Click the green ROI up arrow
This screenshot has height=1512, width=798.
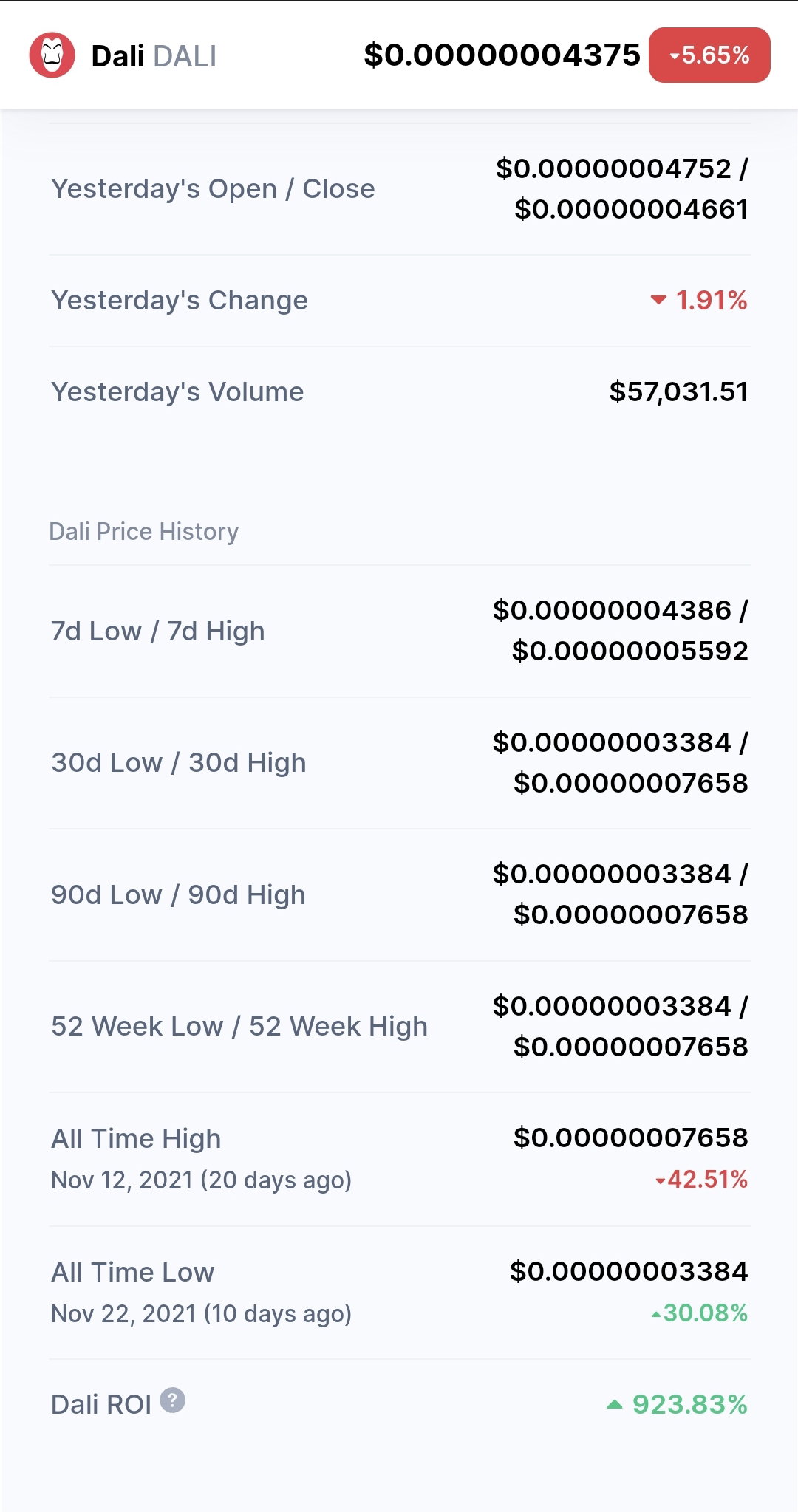tap(615, 1404)
